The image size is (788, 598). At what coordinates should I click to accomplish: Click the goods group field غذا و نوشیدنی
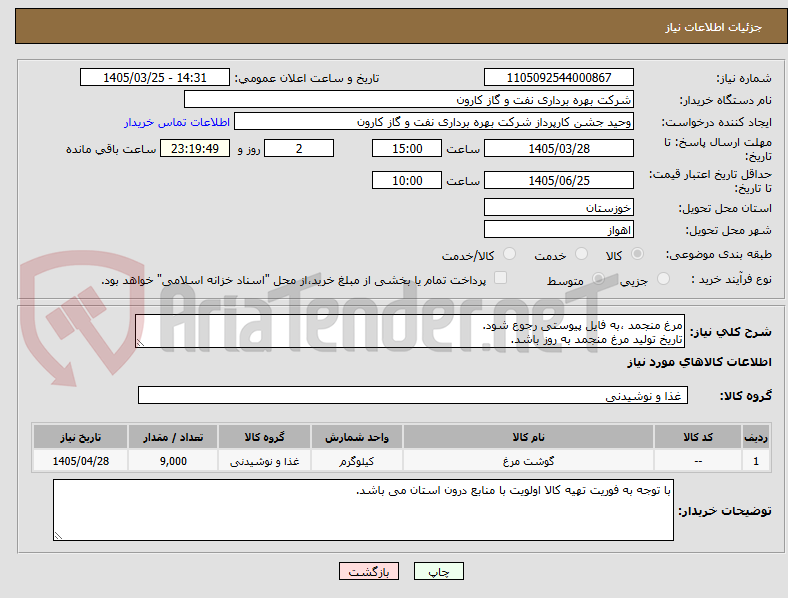[x=413, y=395]
